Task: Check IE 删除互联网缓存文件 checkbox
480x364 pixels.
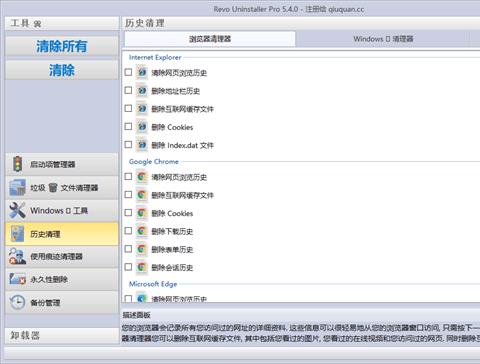Action: (x=128, y=108)
